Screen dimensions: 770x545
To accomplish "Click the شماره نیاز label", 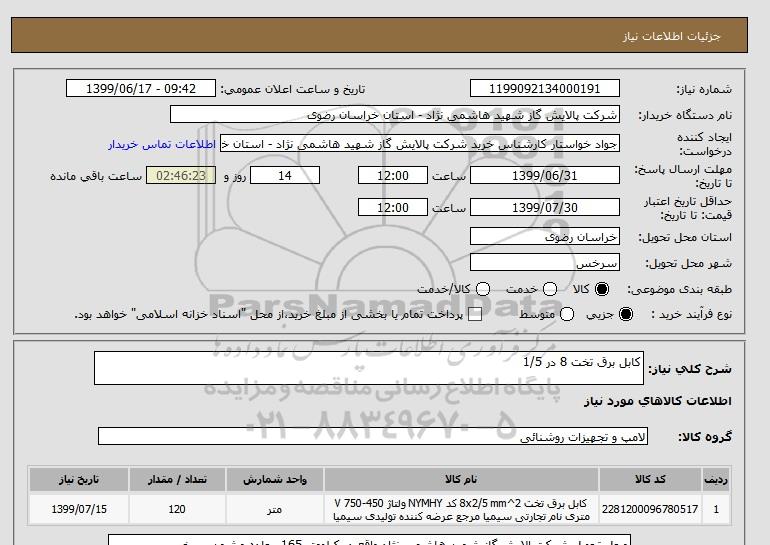I will (x=704, y=89).
